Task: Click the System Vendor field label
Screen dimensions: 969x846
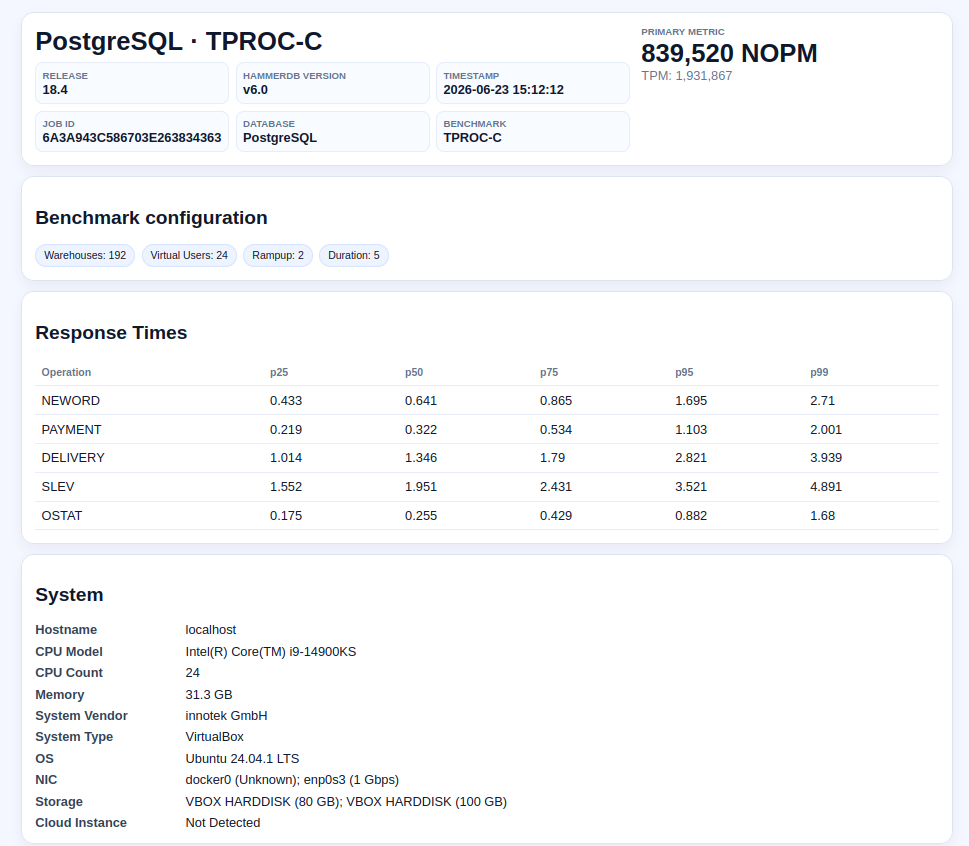Action: coord(81,716)
